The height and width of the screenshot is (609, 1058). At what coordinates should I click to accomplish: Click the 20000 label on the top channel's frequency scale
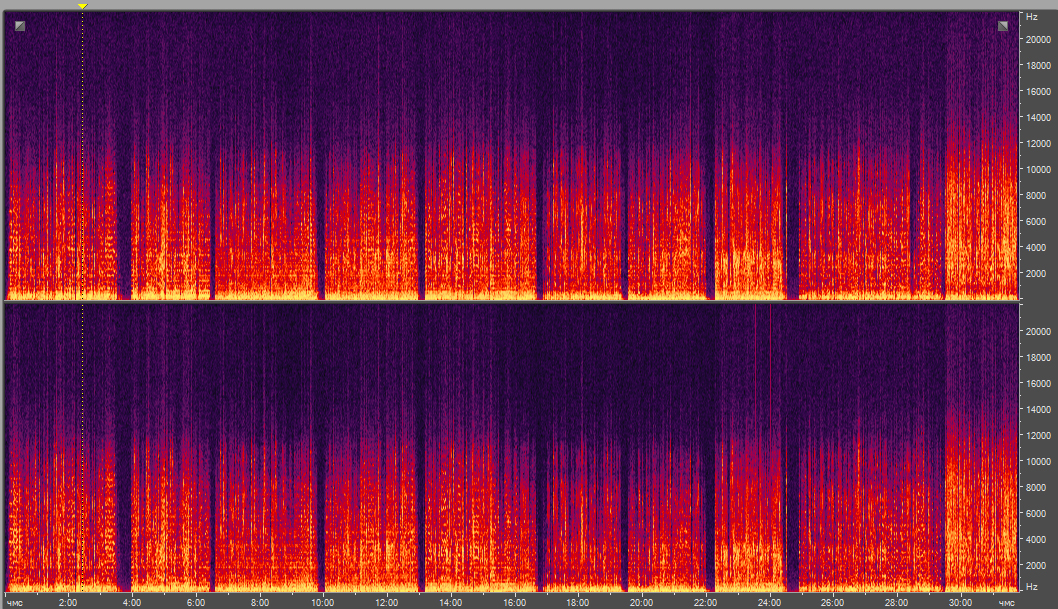coord(1035,39)
